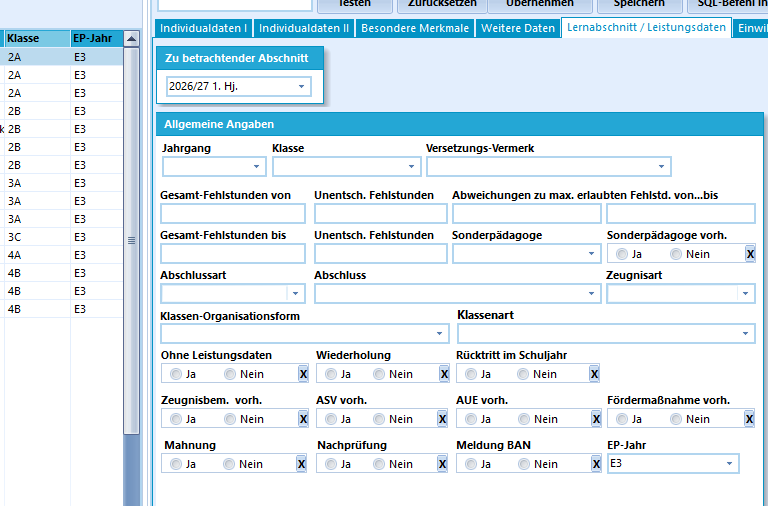Reset the Wiederholung radio with X

point(444,374)
